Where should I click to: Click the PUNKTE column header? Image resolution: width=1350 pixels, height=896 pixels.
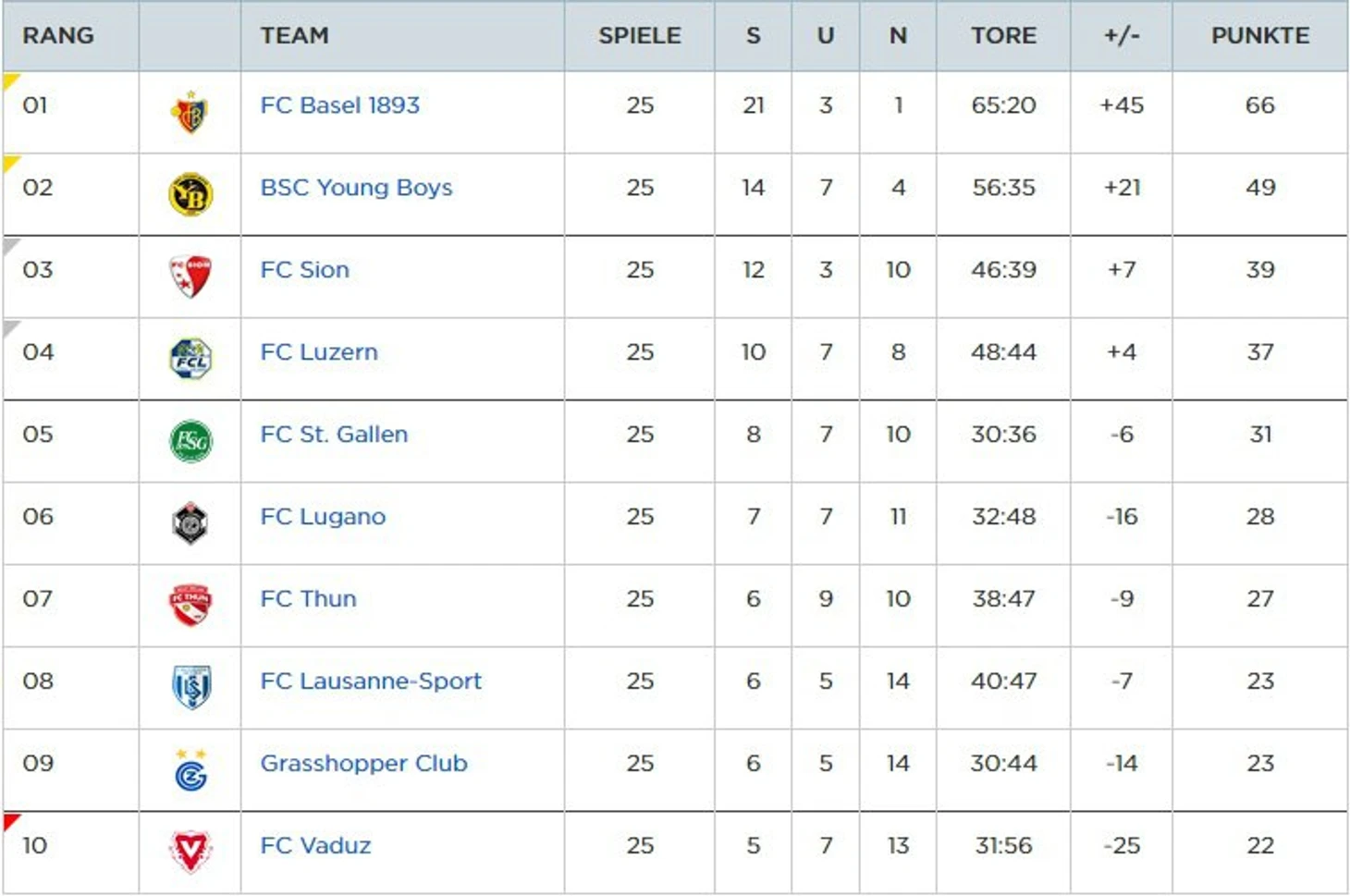[1259, 36]
